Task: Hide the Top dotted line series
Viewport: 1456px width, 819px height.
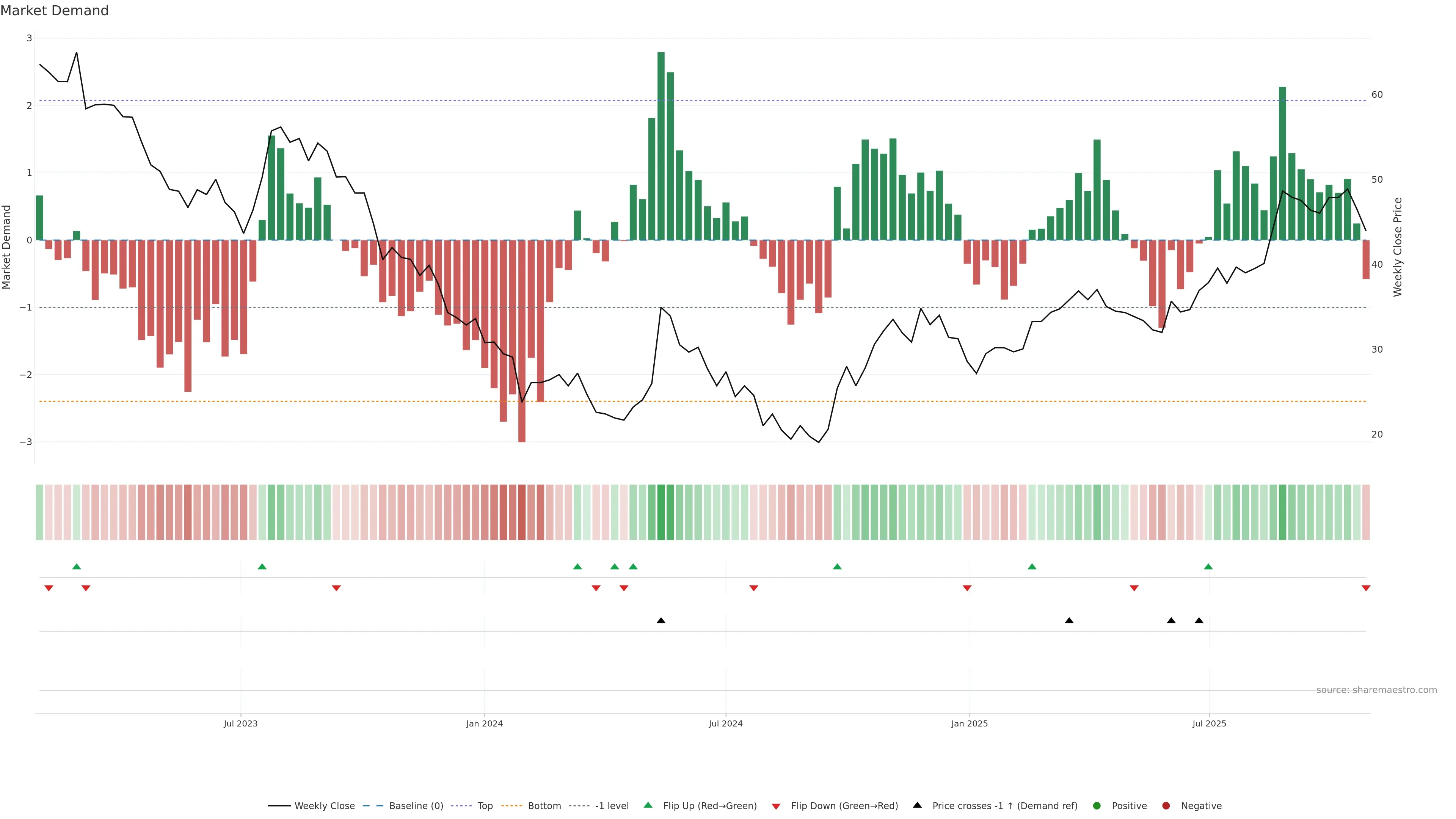Action: click(x=485, y=806)
